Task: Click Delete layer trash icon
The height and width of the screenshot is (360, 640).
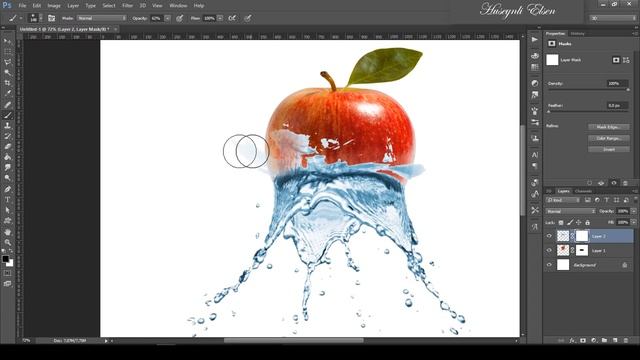Action: [x=626, y=340]
